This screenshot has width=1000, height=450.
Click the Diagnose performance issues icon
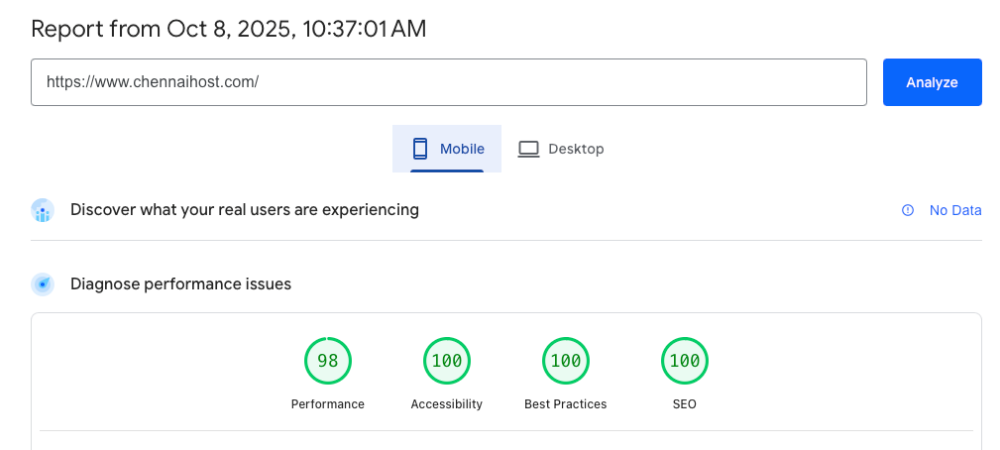[42, 284]
